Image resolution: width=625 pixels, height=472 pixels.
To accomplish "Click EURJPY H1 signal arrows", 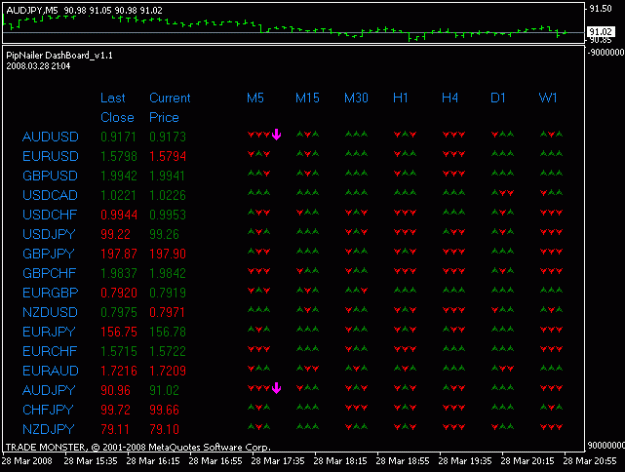I will [405, 329].
